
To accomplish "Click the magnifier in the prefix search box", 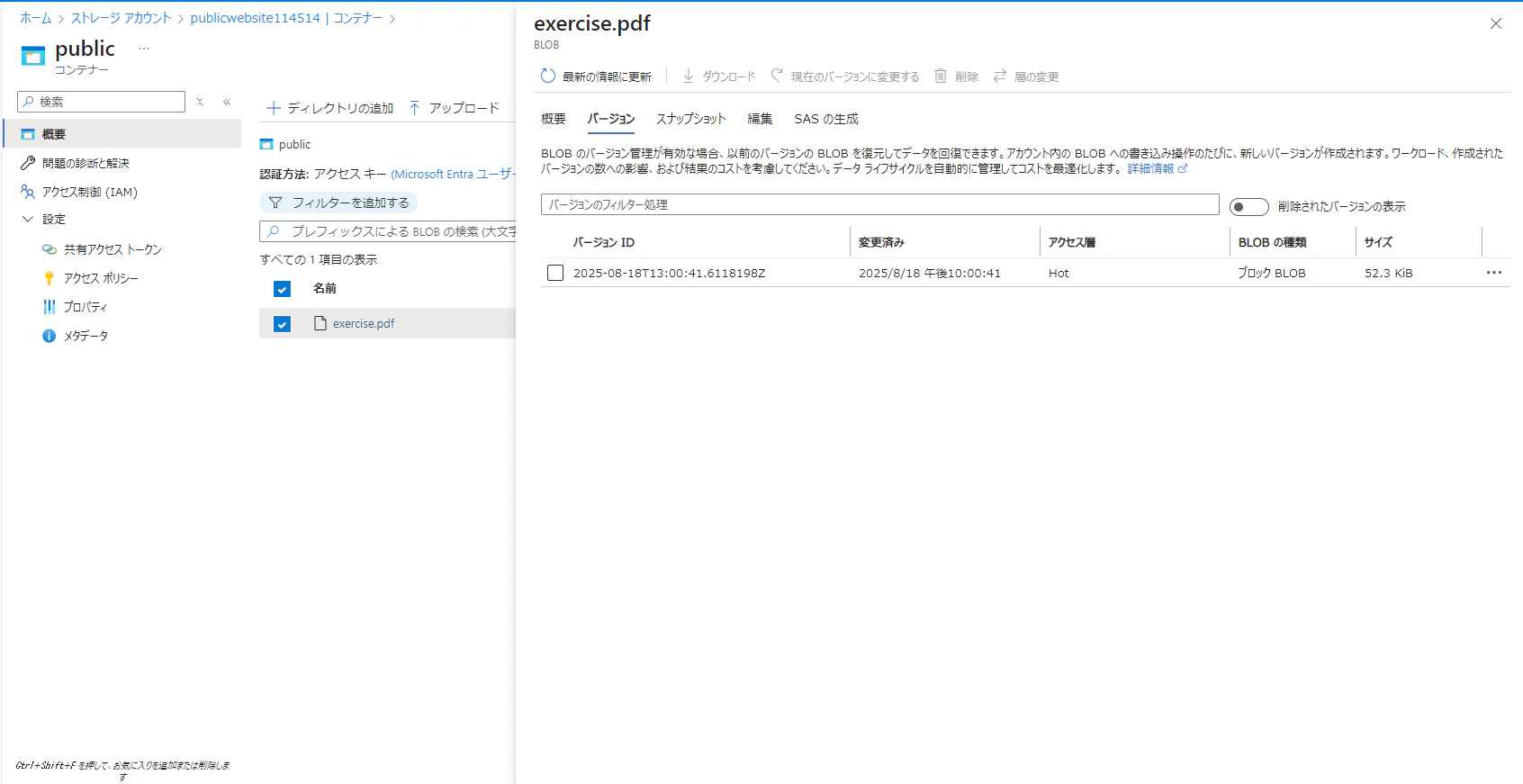I will [x=274, y=231].
